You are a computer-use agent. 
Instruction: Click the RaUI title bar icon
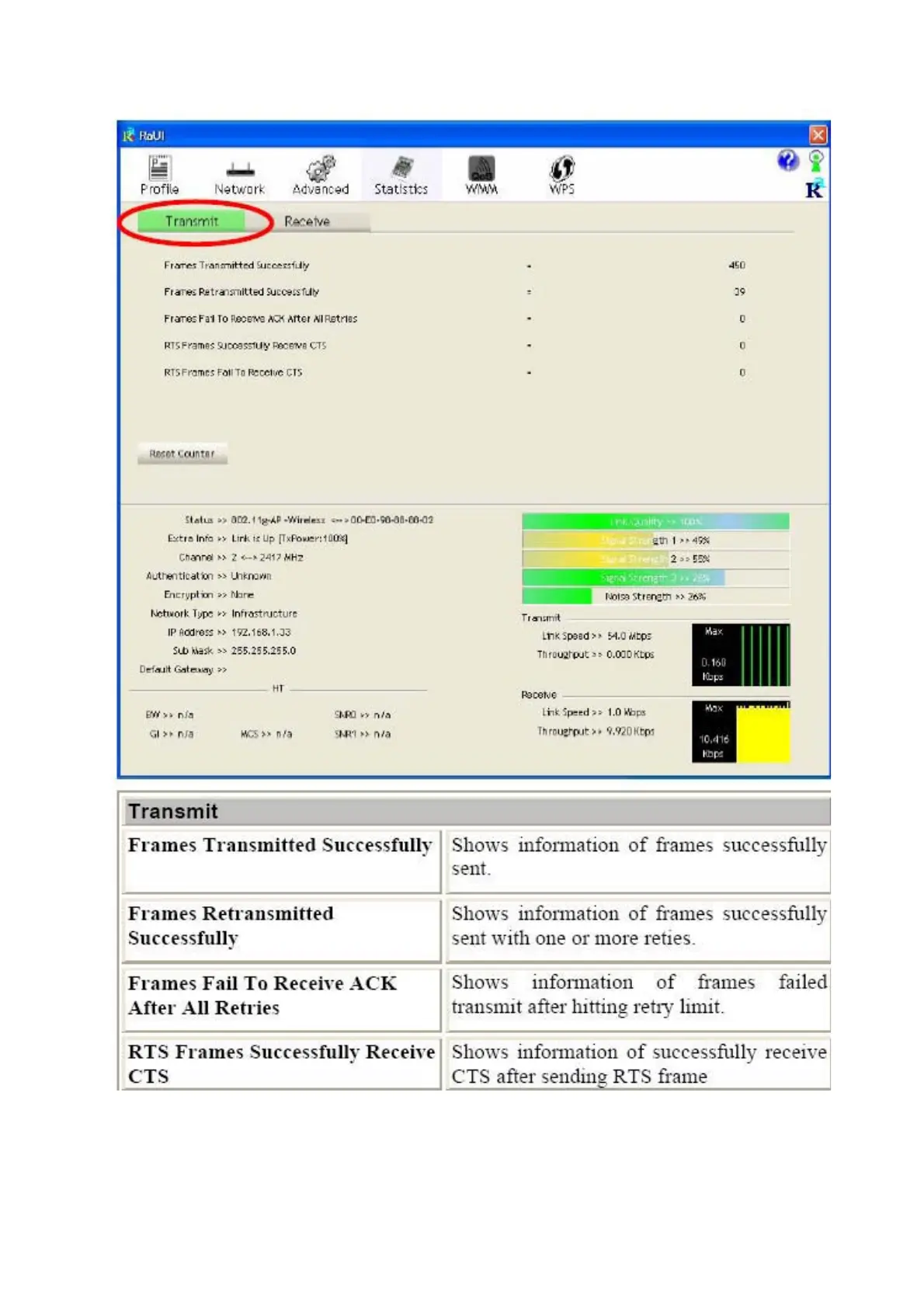pyautogui.click(x=129, y=135)
